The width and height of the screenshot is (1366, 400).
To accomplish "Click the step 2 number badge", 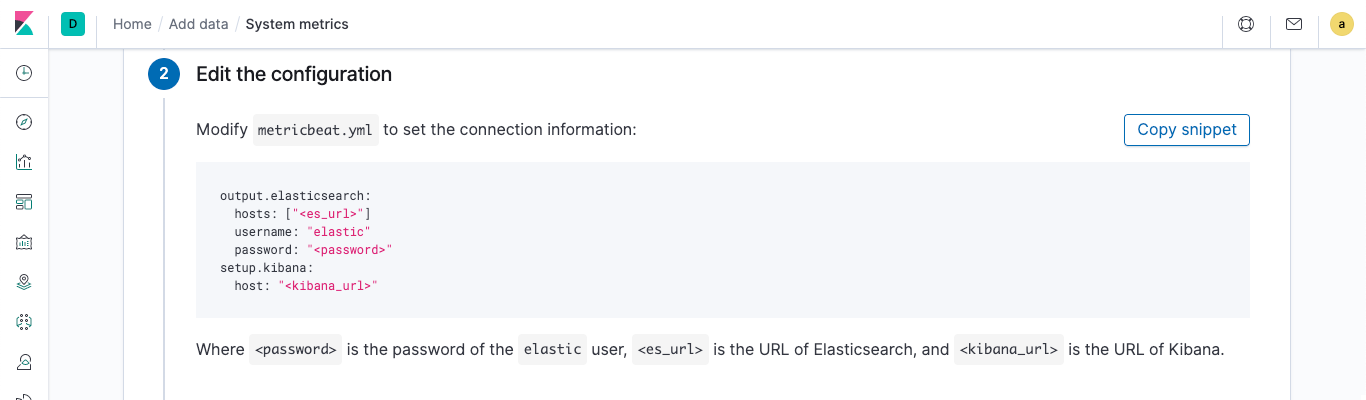I will (x=164, y=74).
